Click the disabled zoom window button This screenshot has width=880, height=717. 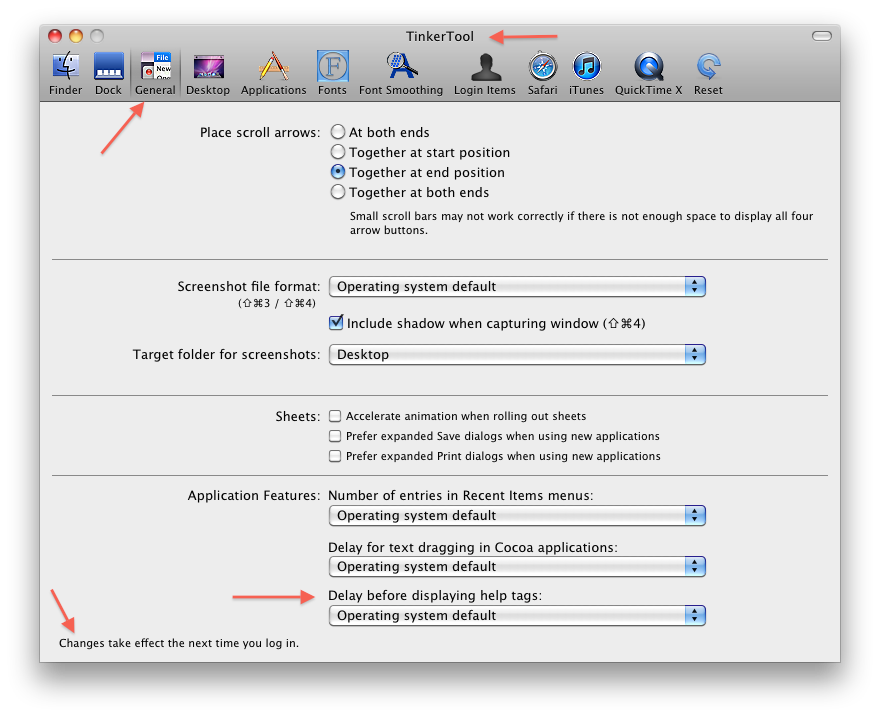(x=97, y=36)
